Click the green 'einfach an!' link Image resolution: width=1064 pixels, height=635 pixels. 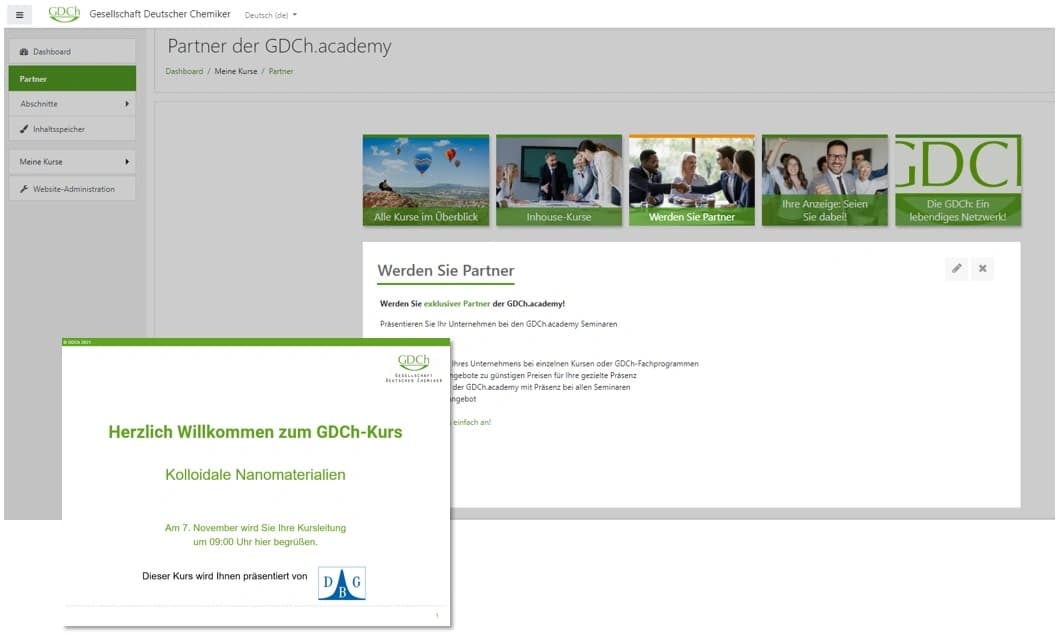click(x=472, y=422)
